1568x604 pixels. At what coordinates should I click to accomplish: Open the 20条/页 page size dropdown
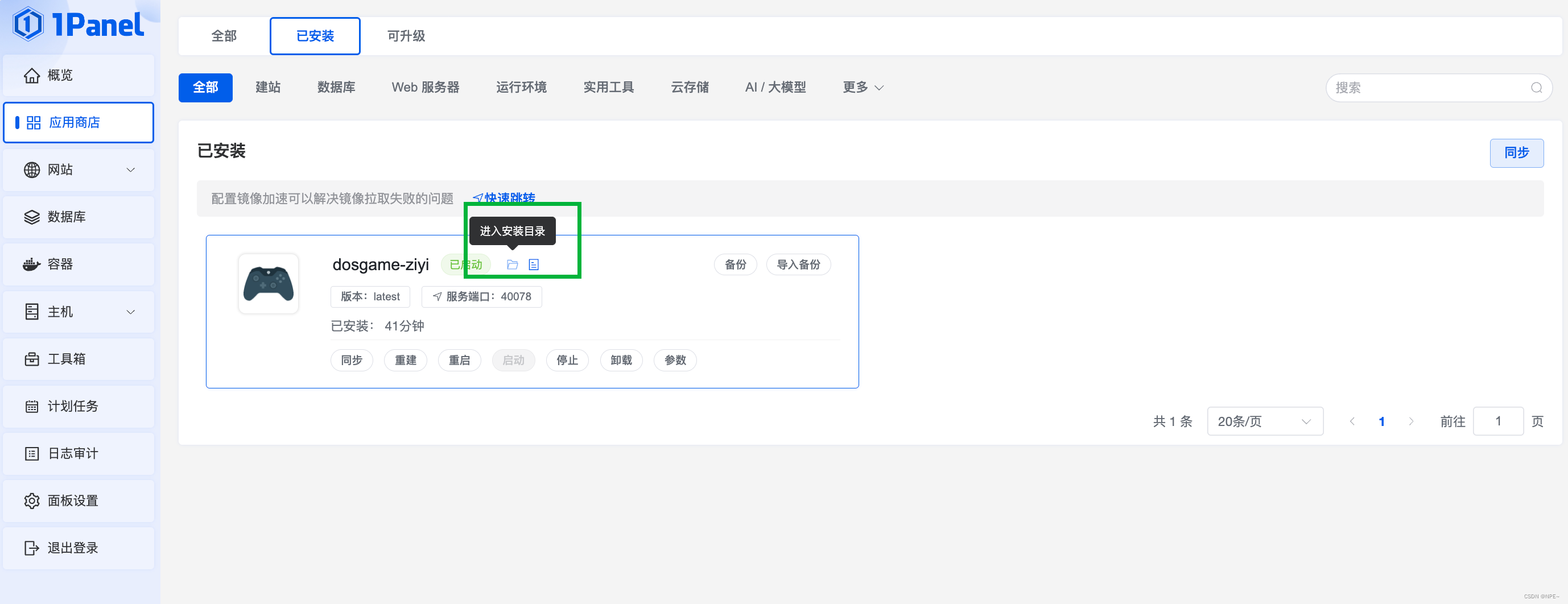click(x=1265, y=421)
